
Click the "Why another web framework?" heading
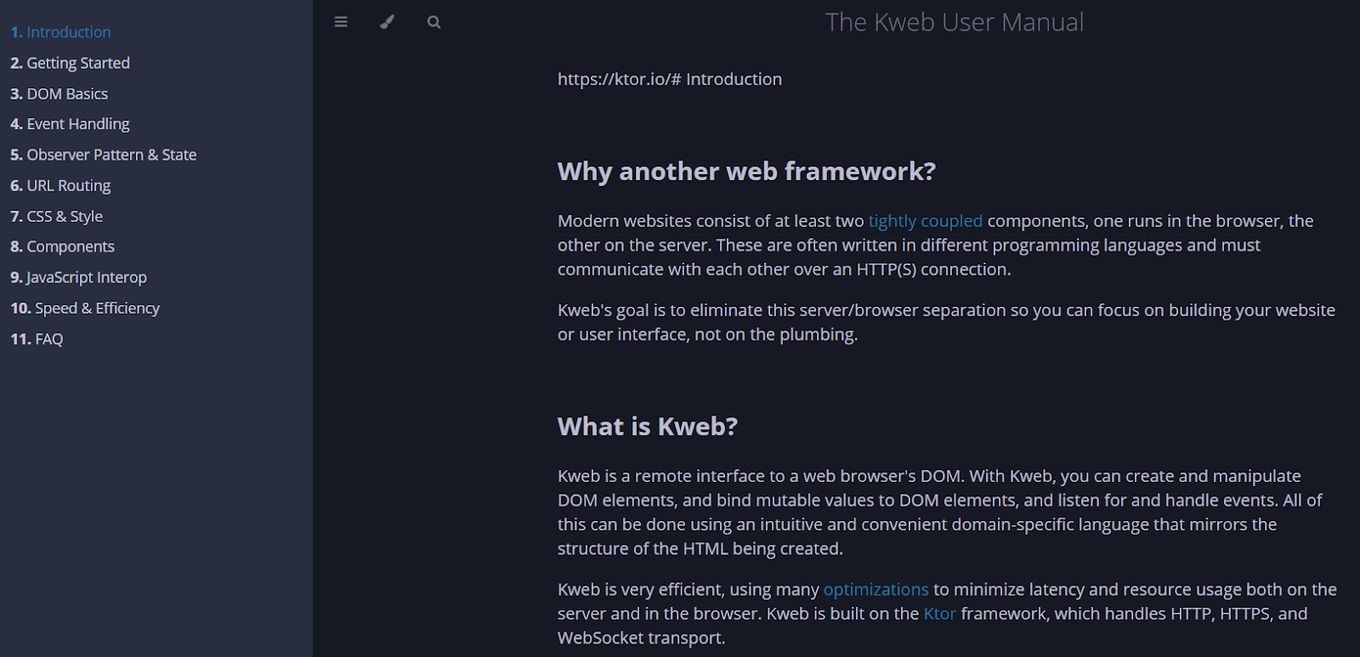point(746,172)
